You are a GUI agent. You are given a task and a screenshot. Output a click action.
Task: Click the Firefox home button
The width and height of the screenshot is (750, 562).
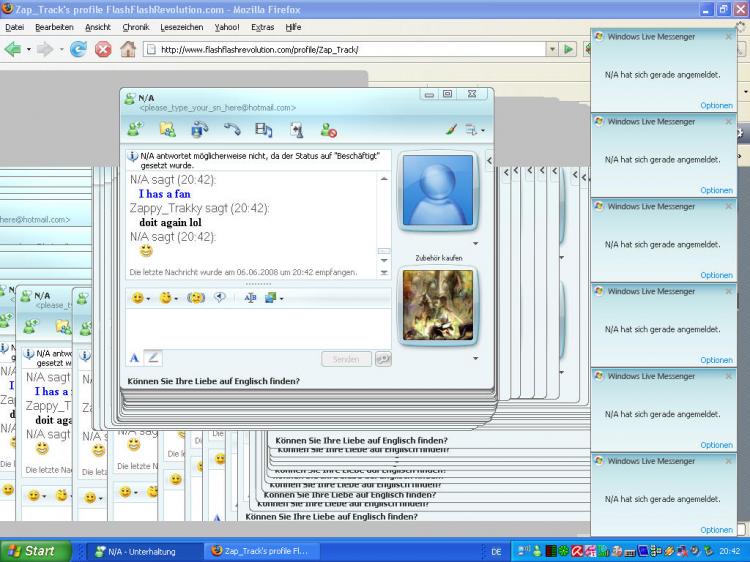point(127,48)
